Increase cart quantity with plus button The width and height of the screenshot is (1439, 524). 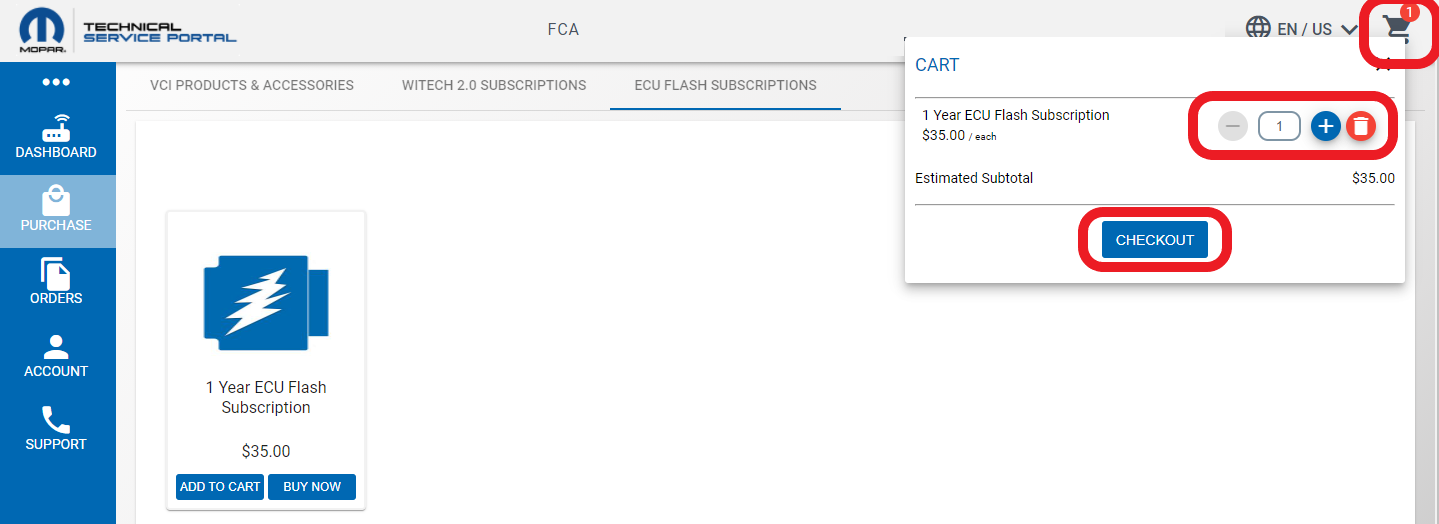point(1325,126)
